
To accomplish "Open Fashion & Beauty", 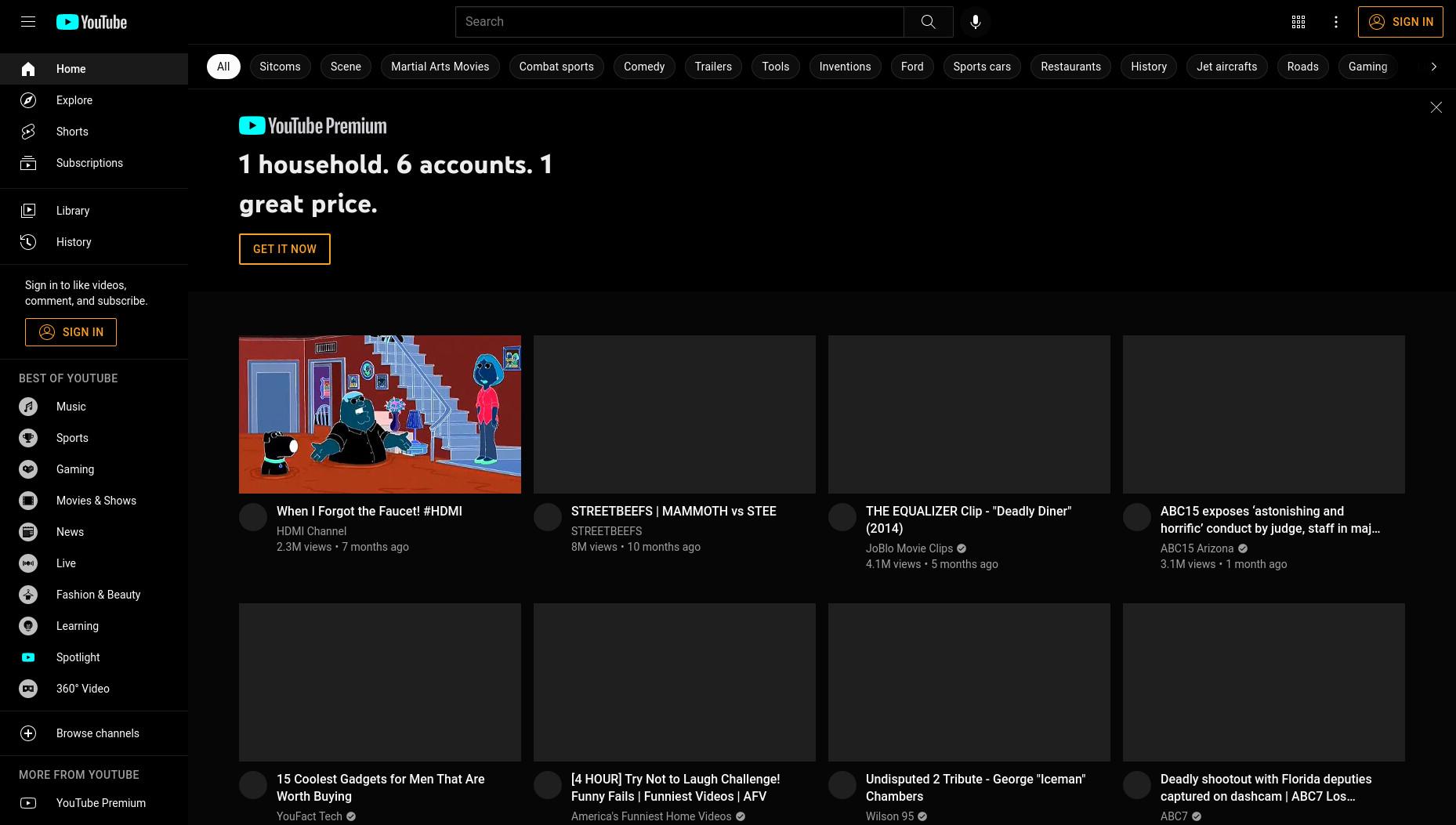I will tap(94, 595).
